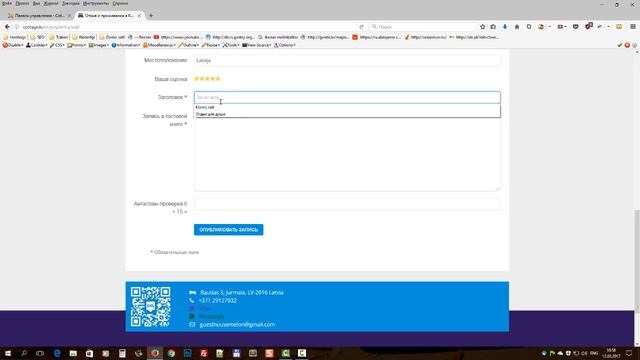Open the Журнал menu
The image size is (640, 360).
pos(51,3)
